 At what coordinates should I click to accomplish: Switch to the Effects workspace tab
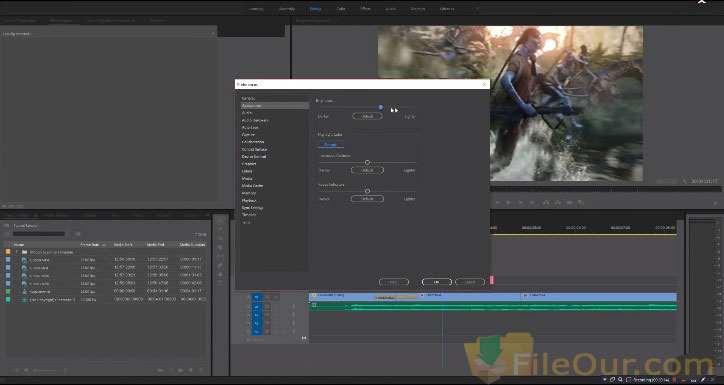365,8
